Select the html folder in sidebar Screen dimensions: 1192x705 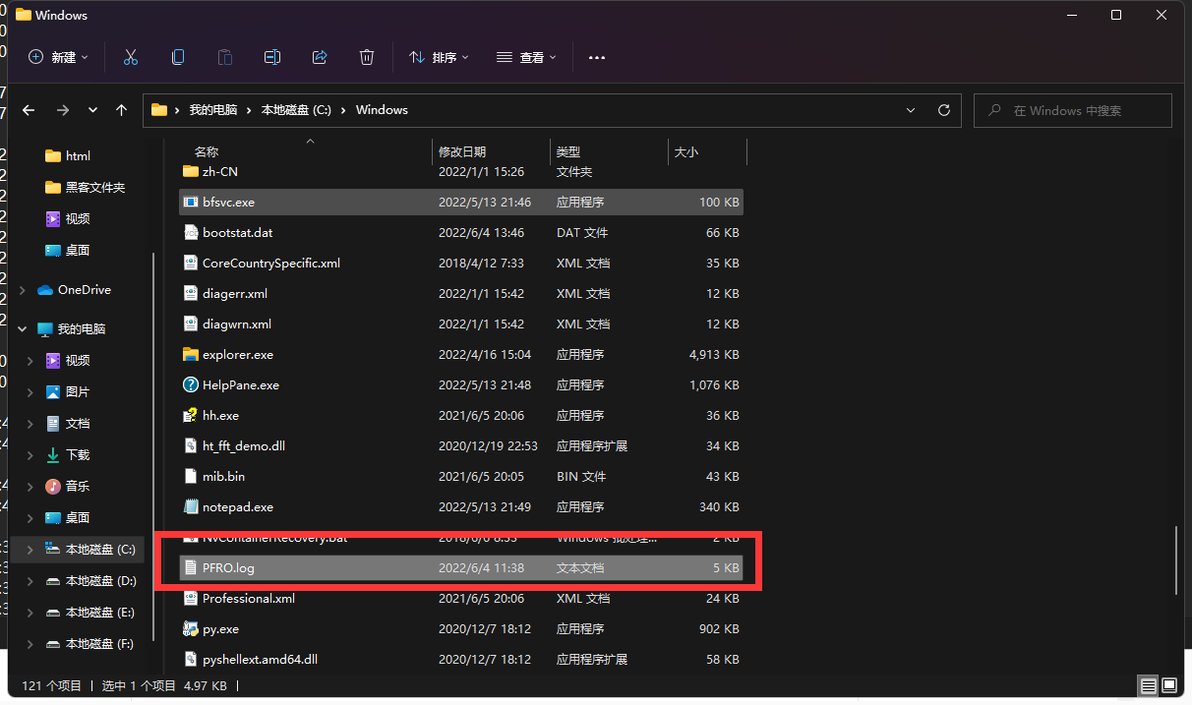click(x=68, y=156)
